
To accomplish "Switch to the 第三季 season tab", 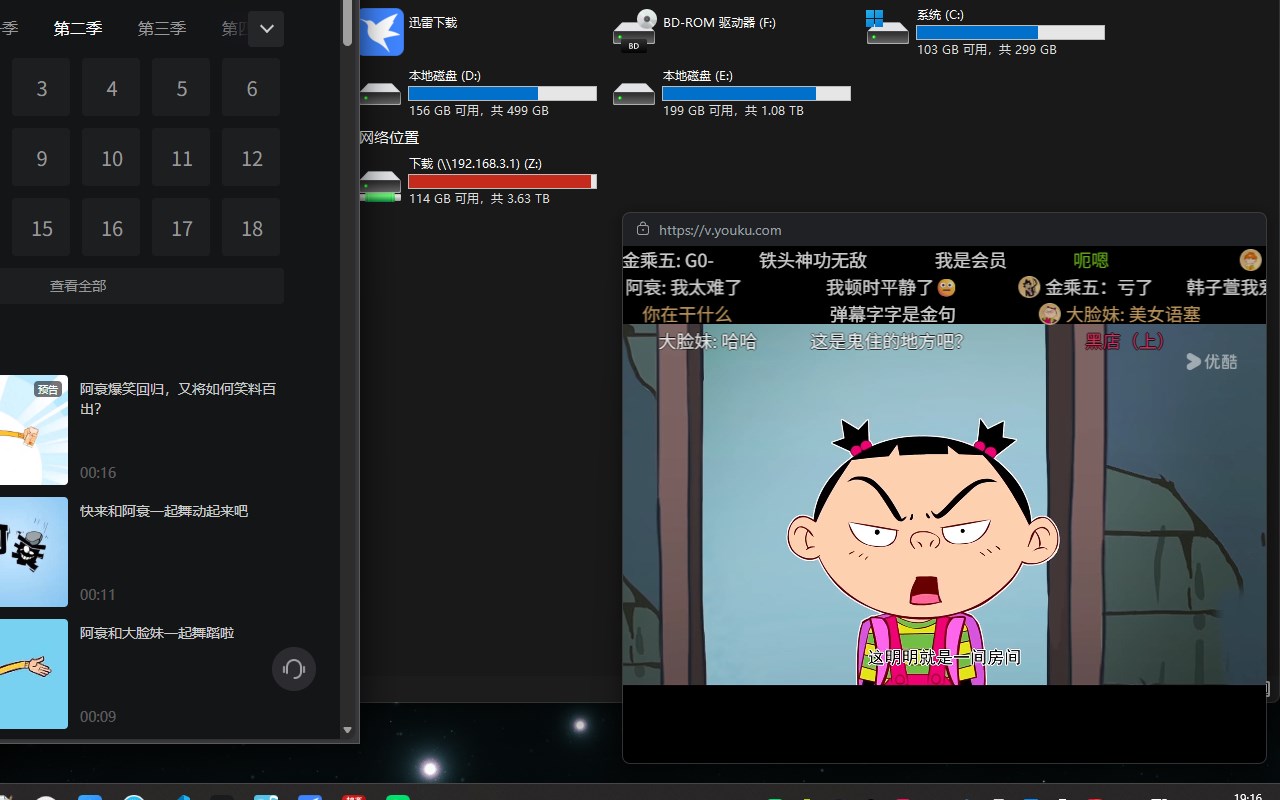I will (162, 29).
